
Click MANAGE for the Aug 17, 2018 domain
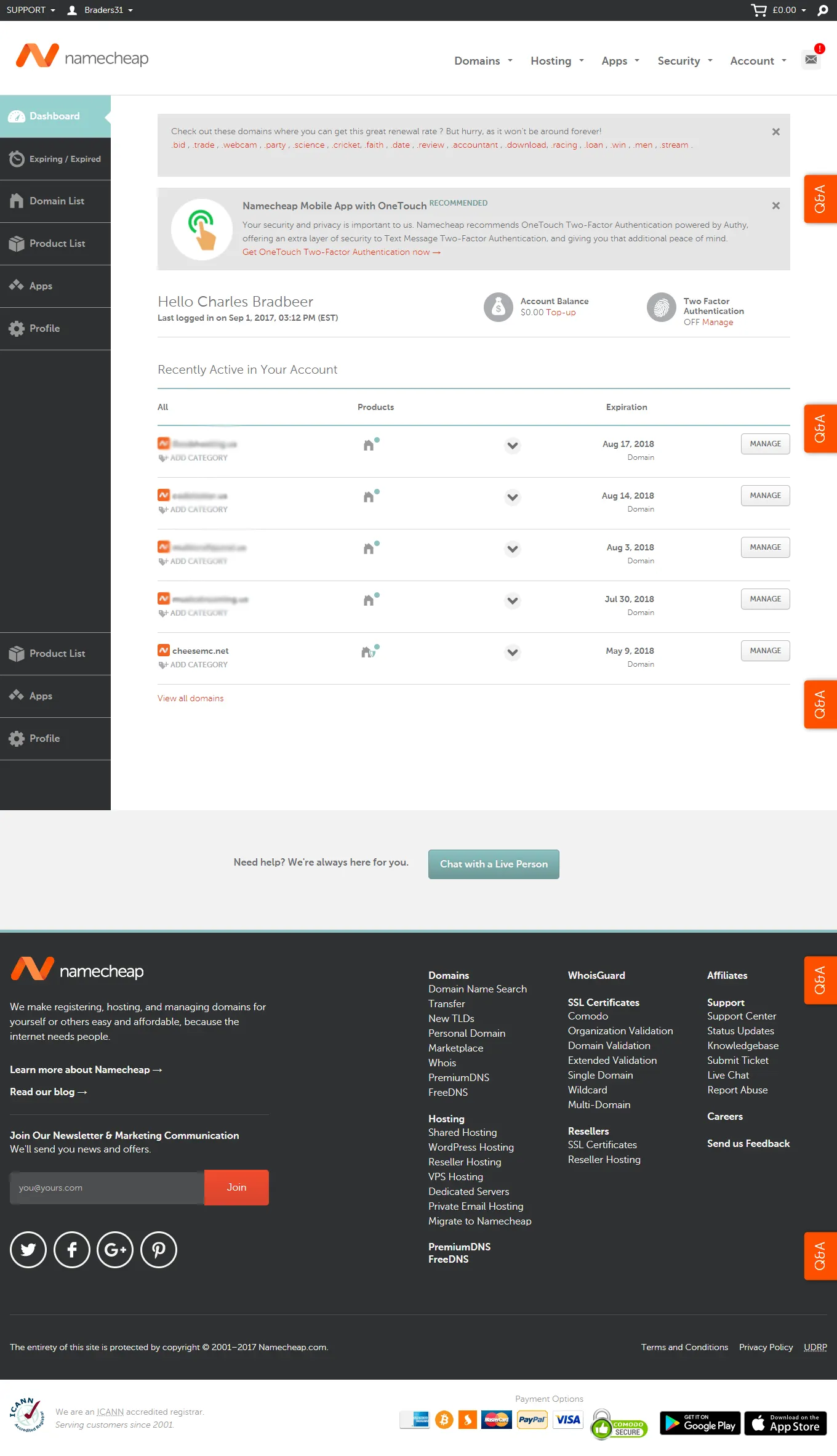click(765, 444)
